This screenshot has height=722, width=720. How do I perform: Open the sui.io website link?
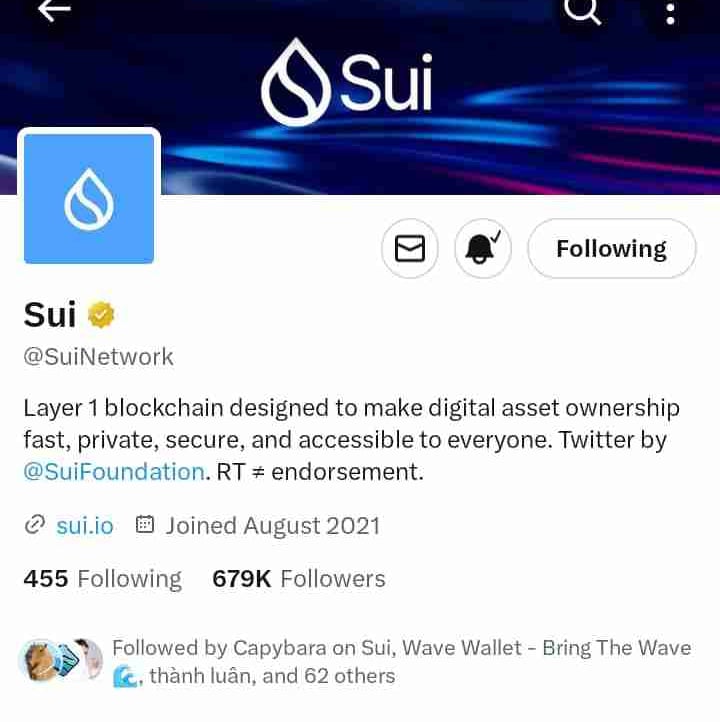point(85,526)
